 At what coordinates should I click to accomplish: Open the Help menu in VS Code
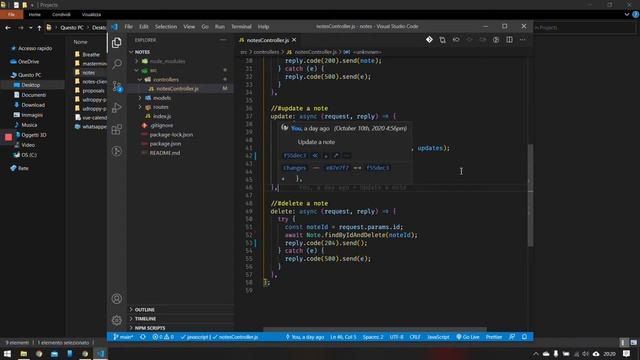(263, 27)
